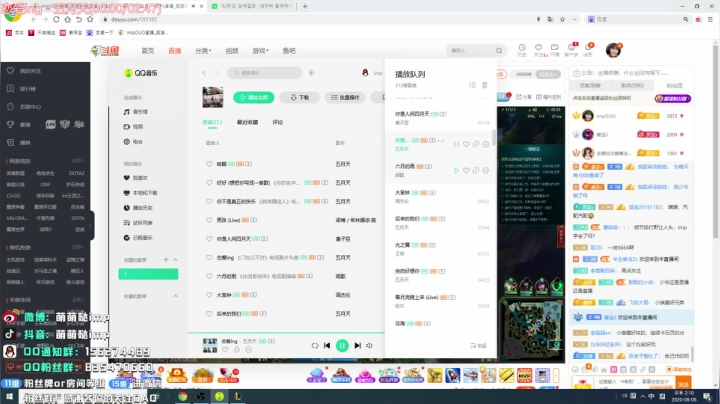720x404 pixels.
Task: Skip to the next track
Action: (x=357, y=345)
